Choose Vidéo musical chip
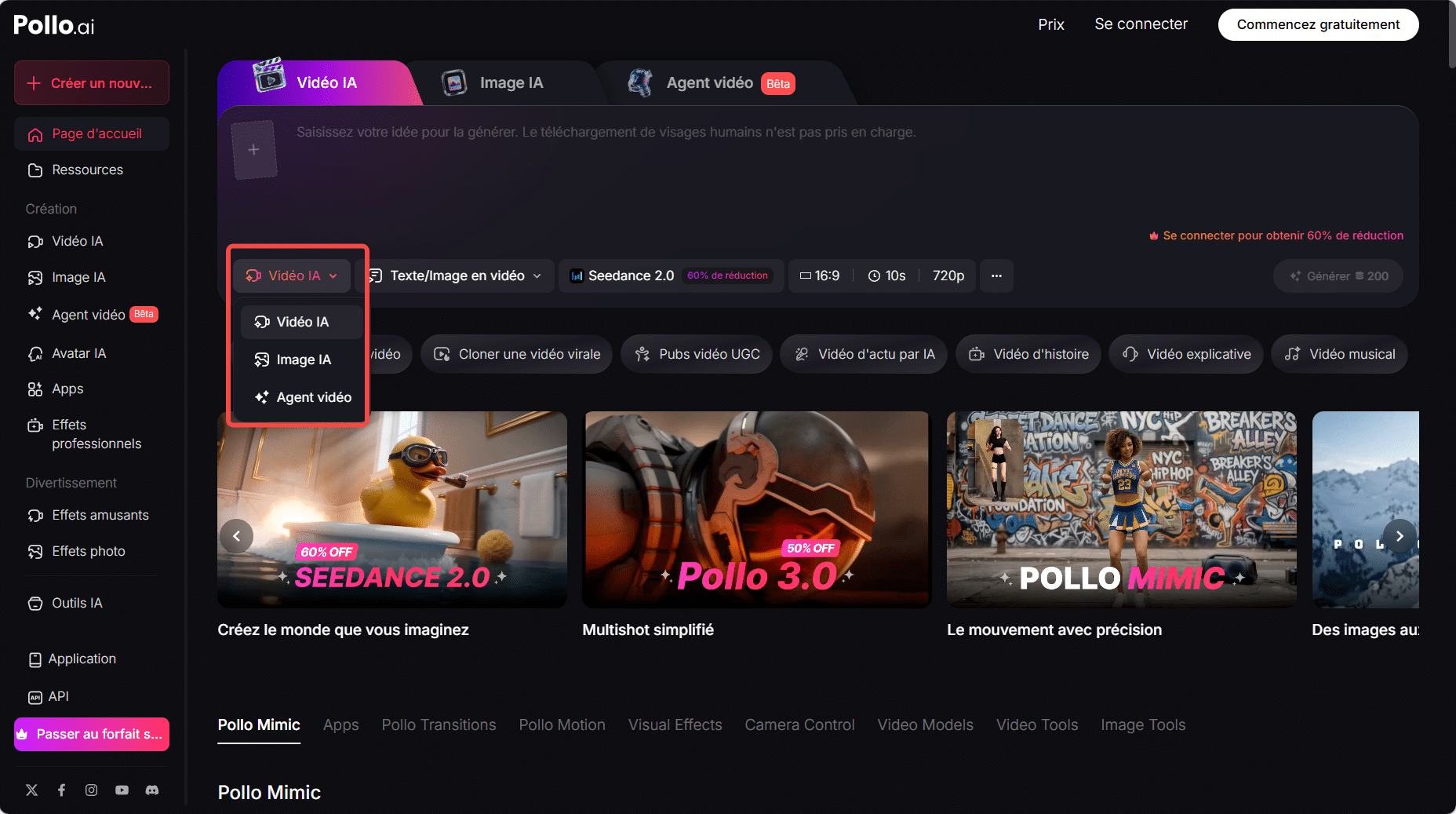The width and height of the screenshot is (1456, 814). point(1340,354)
